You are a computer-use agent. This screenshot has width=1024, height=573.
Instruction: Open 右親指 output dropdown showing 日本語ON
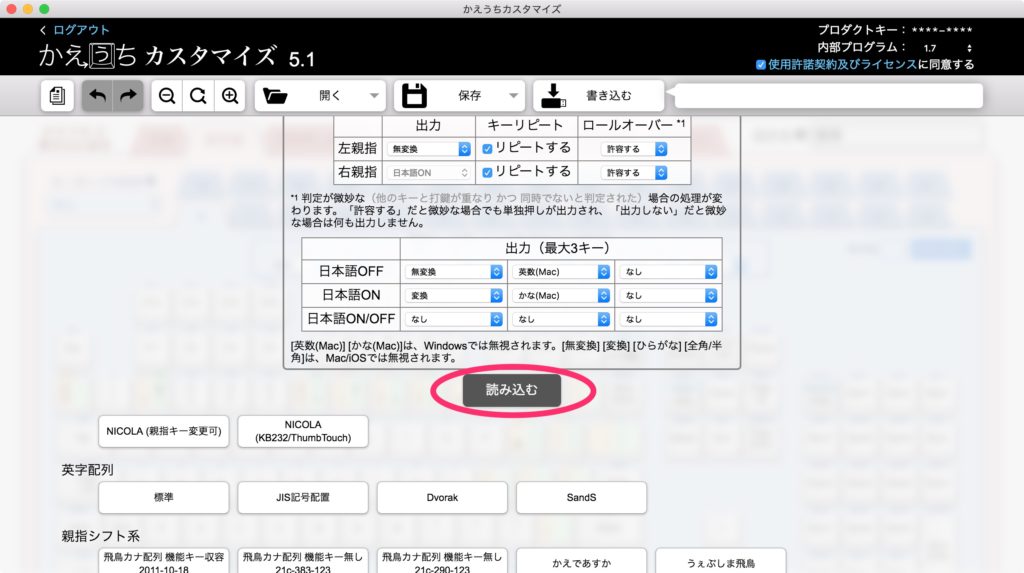pyautogui.click(x=428, y=172)
